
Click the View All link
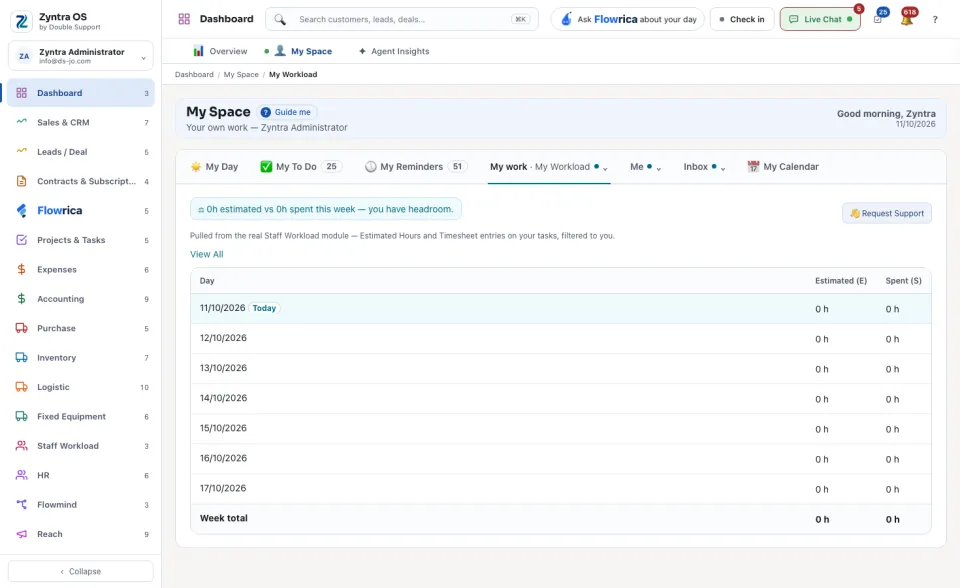pos(206,254)
